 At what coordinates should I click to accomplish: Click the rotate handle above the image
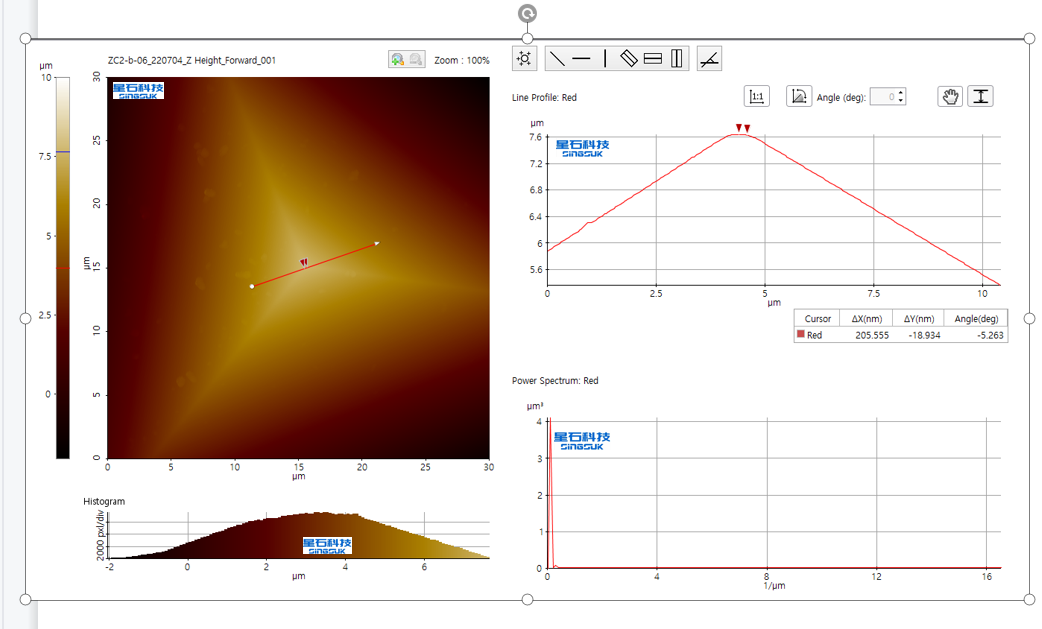(x=527, y=13)
